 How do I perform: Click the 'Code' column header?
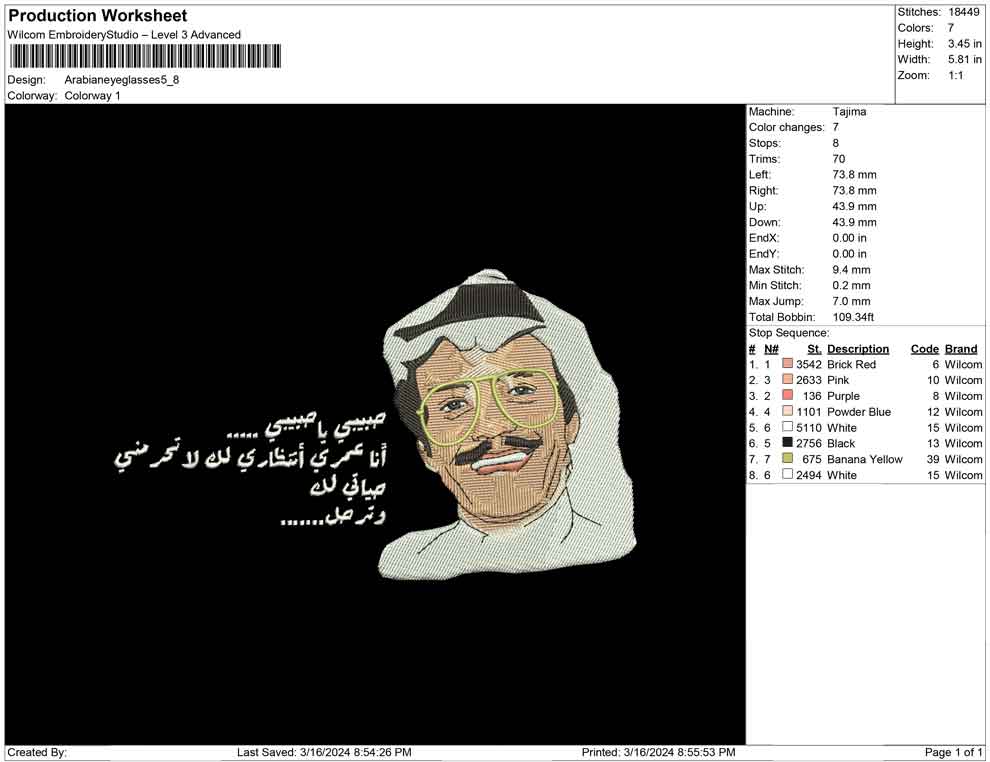[924, 349]
